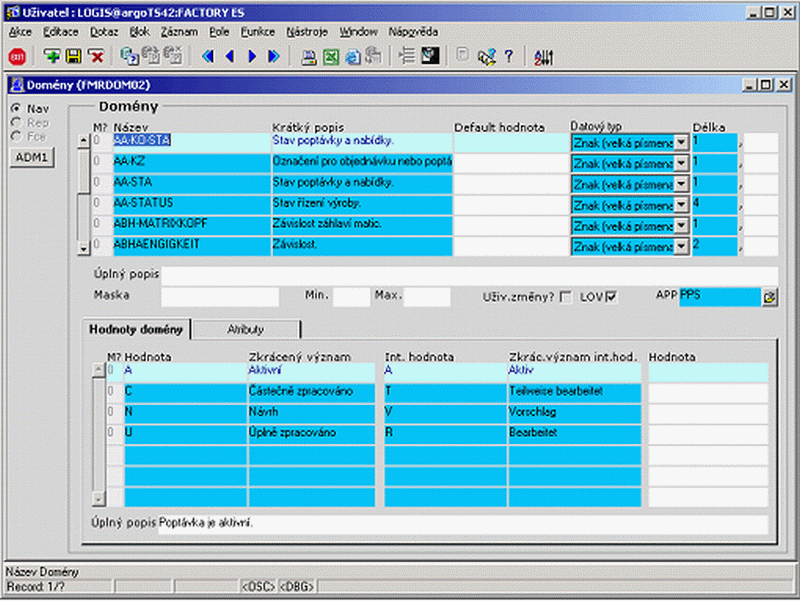Export to Excel using green spreadsheet icon

330,57
